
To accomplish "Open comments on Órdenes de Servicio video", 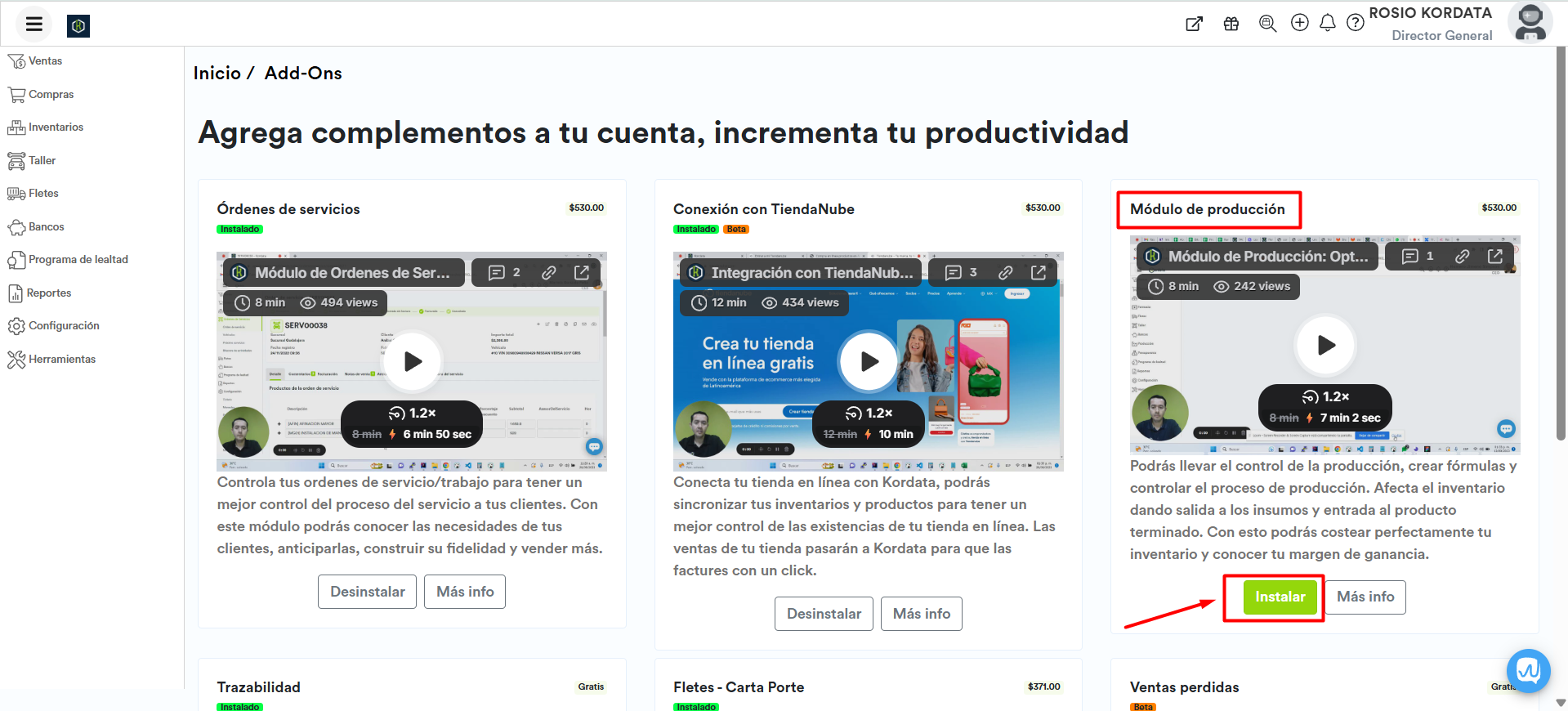I will pos(504,272).
